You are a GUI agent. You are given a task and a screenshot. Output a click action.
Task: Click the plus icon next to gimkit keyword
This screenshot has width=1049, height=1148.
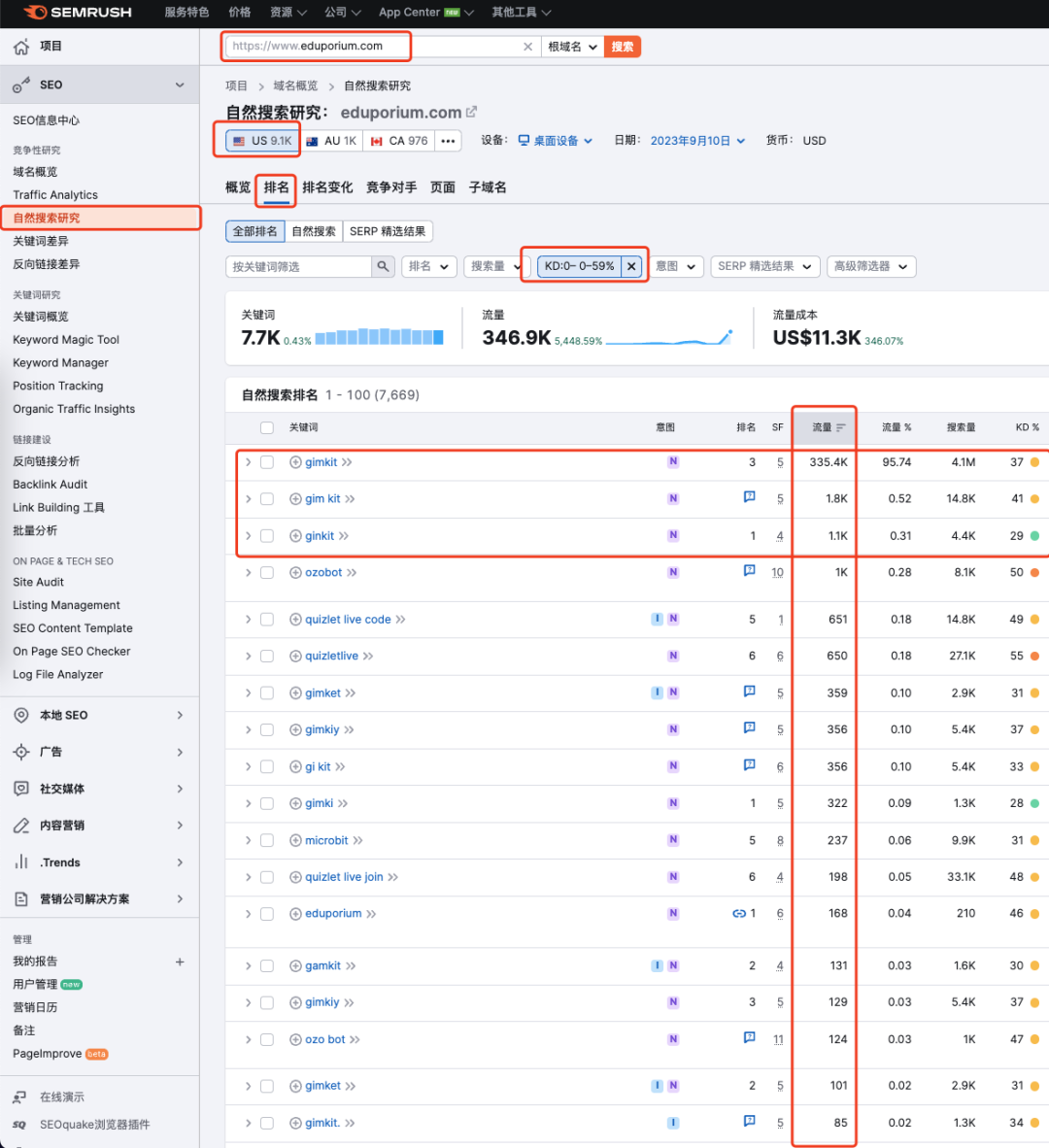[296, 462]
